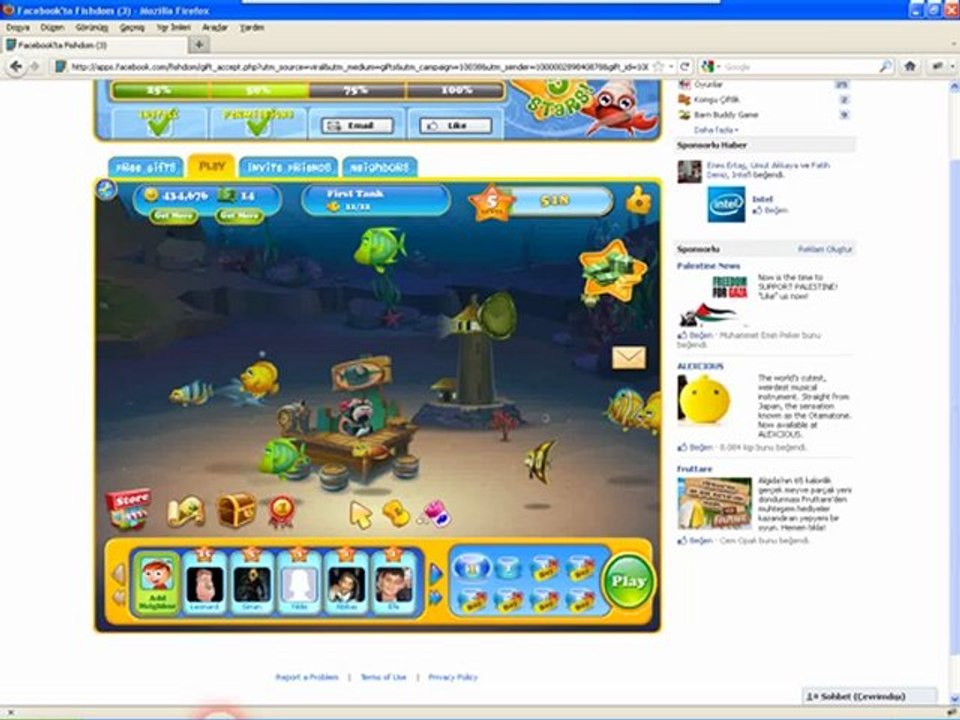Click the round settings icon at tank corner
Image resolution: width=960 pixels, height=720 pixels.
107,189
